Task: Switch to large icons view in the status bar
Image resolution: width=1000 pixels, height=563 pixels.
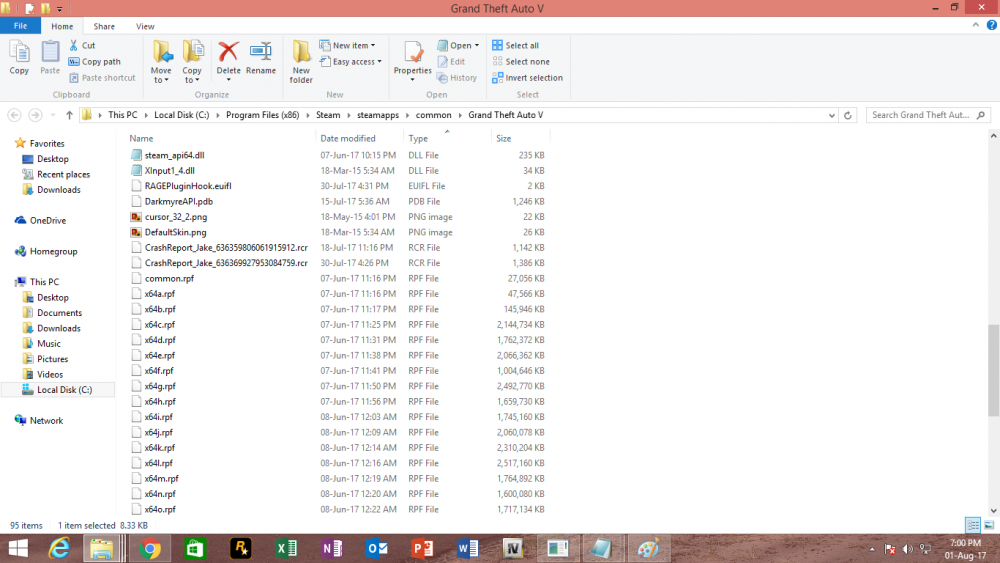Action: (989, 525)
